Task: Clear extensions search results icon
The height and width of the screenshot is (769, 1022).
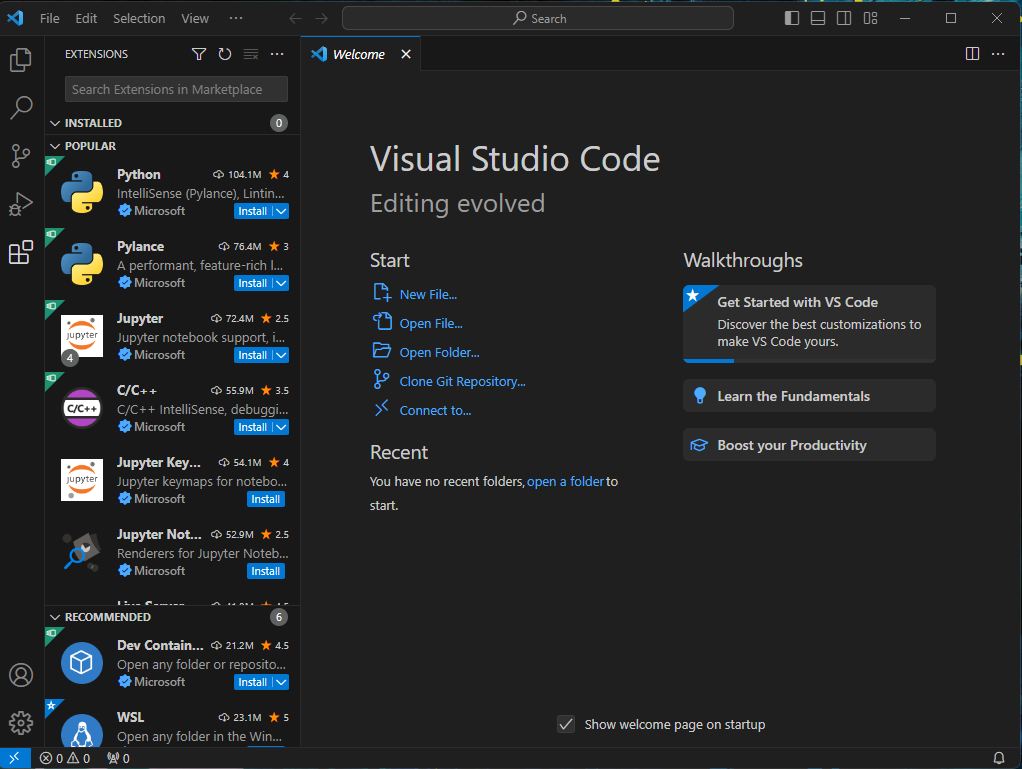Action: tap(251, 54)
